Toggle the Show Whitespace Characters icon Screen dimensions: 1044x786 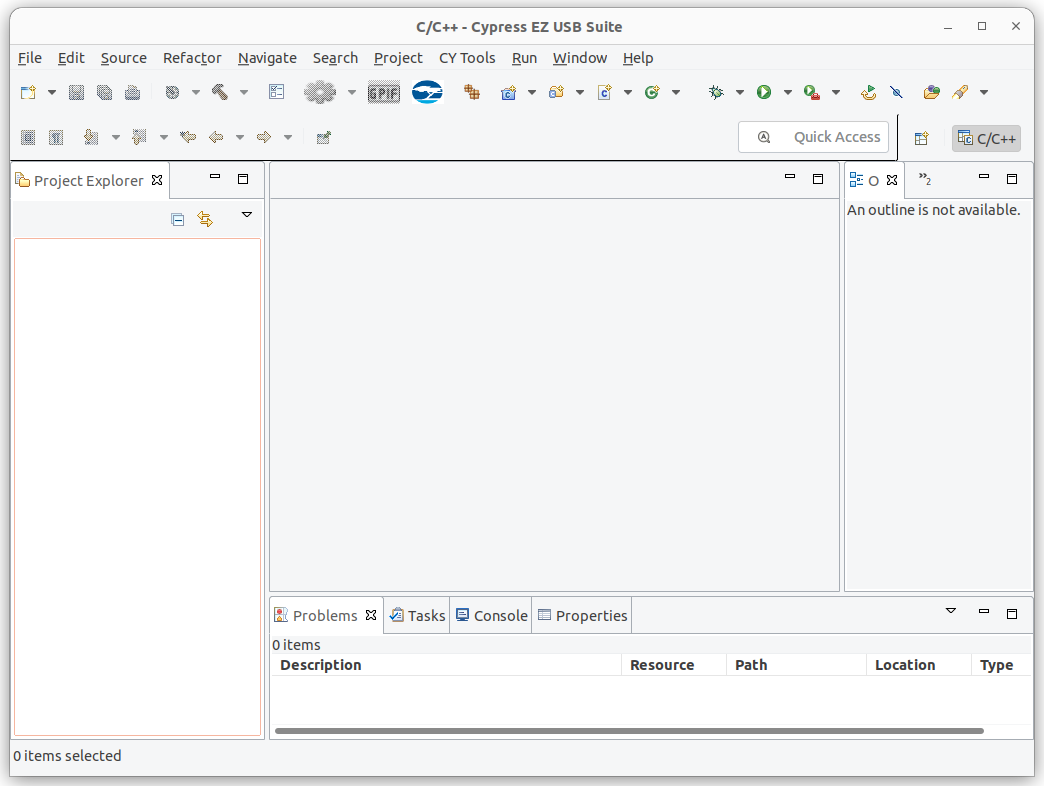pyautogui.click(x=56, y=137)
